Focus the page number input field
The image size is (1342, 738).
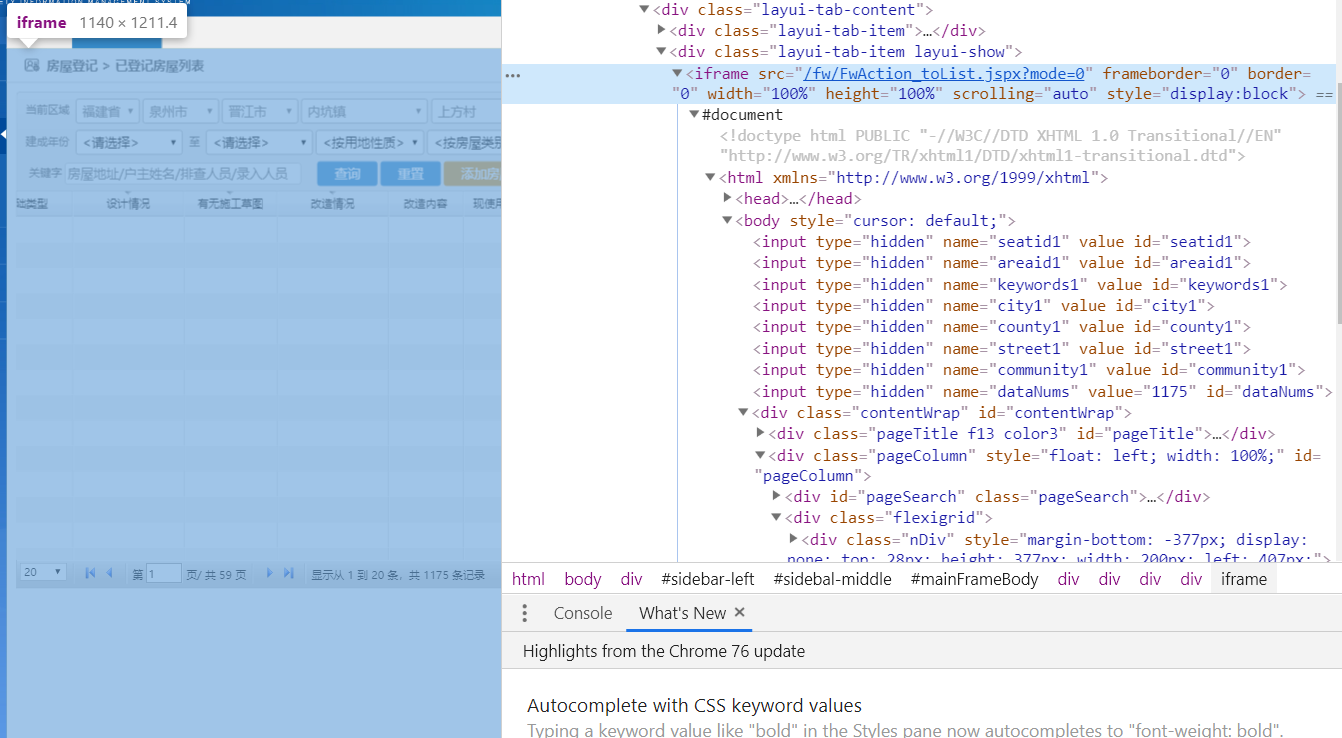pyautogui.click(x=164, y=573)
